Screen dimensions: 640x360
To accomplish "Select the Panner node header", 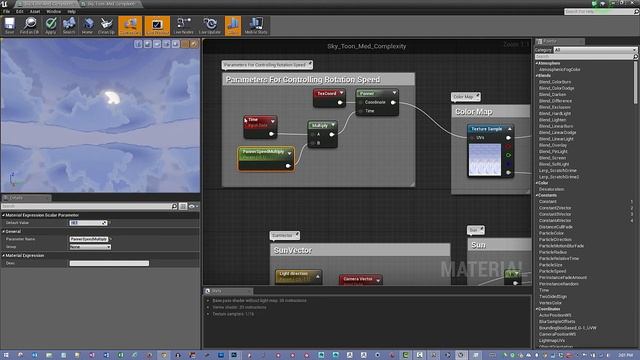I will [377, 93].
